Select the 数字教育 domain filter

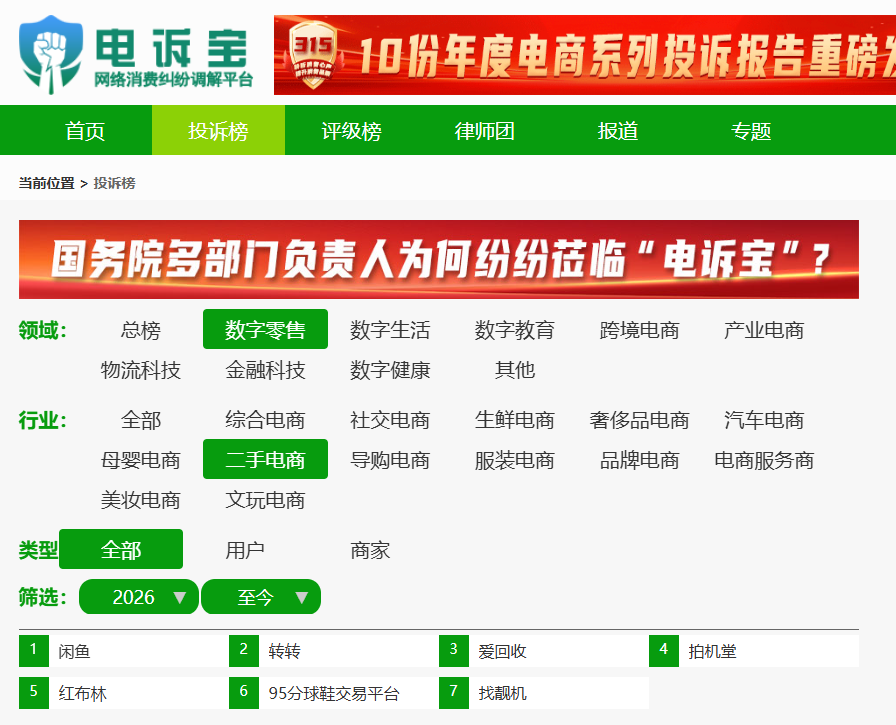pyautogui.click(x=514, y=330)
